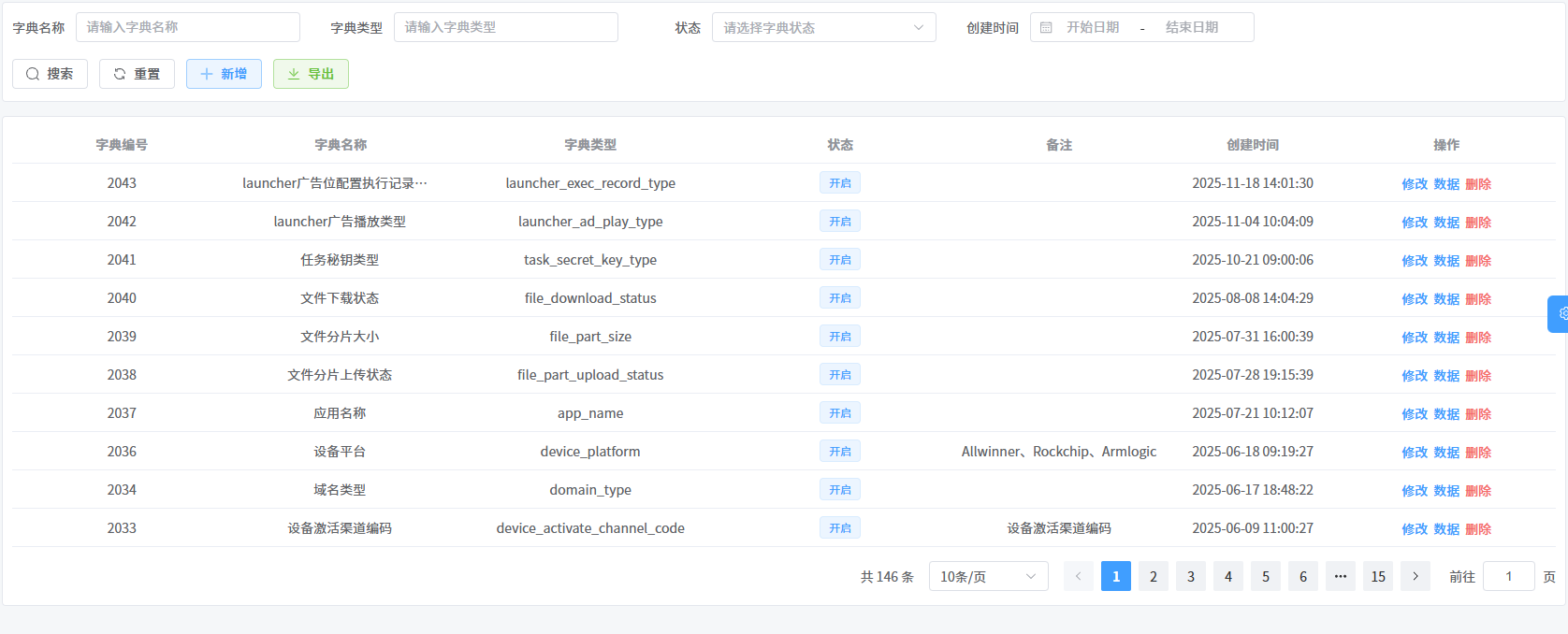1568x634 pixels.
Task: Click 数据 for dictionary 2039
Action: (x=1446, y=338)
